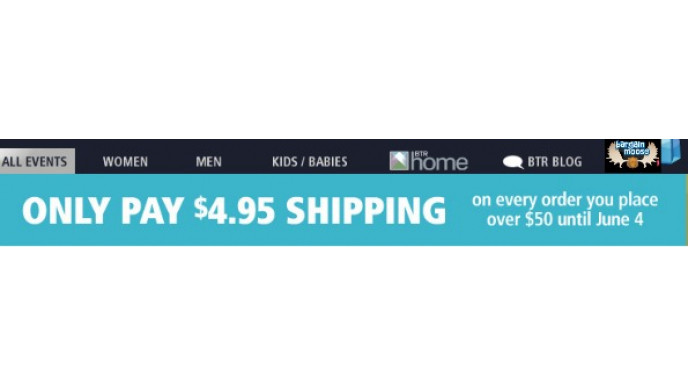688x387 pixels.
Task: Go to the MEN section
Action: pyautogui.click(x=208, y=161)
